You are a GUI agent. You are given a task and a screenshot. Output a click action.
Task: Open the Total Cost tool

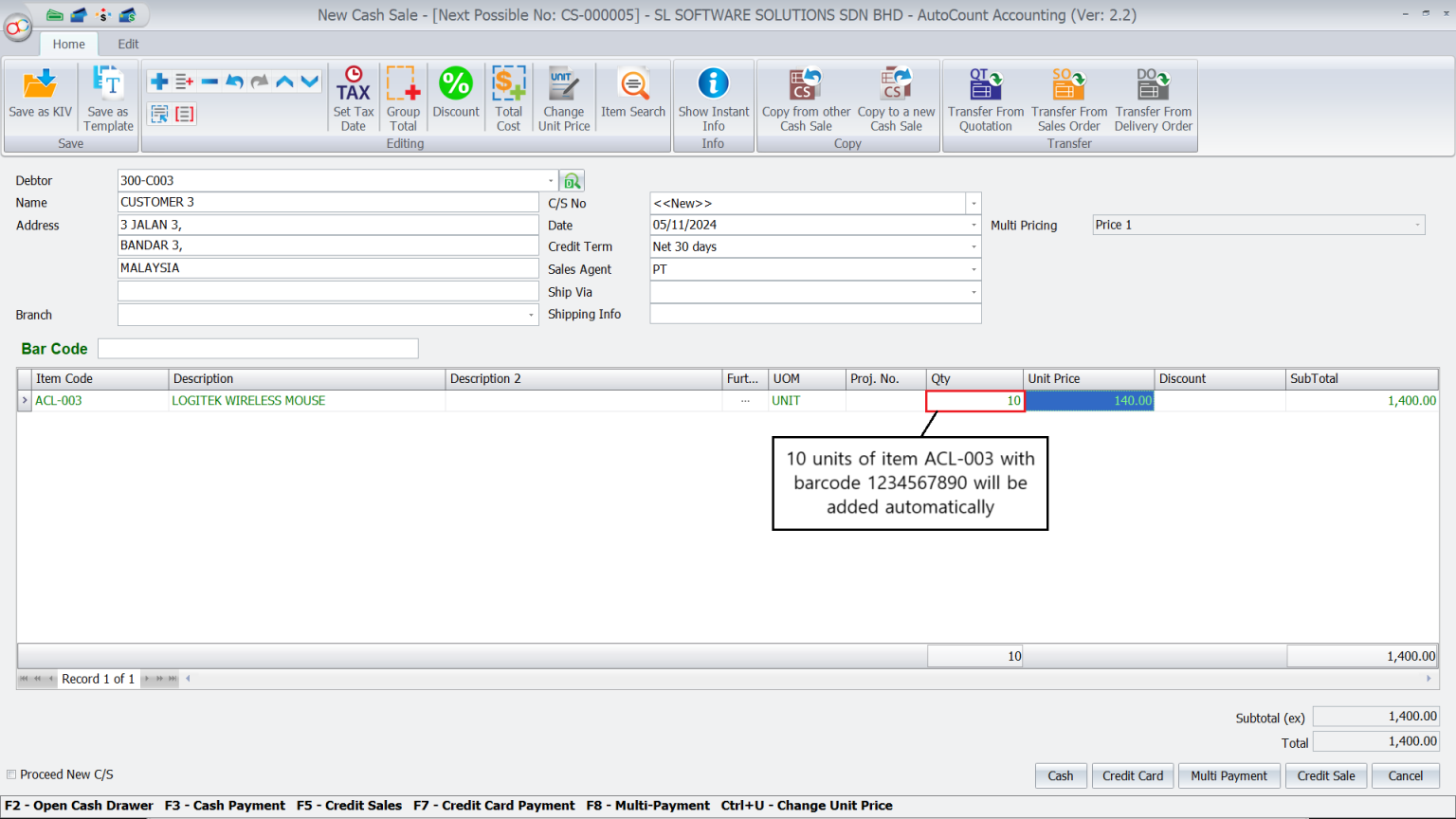[x=509, y=95]
